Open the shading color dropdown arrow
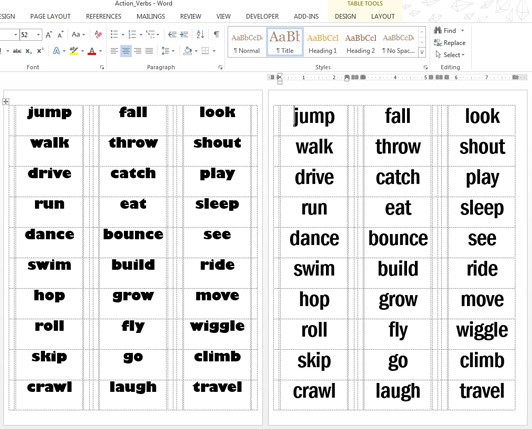 click(x=196, y=51)
